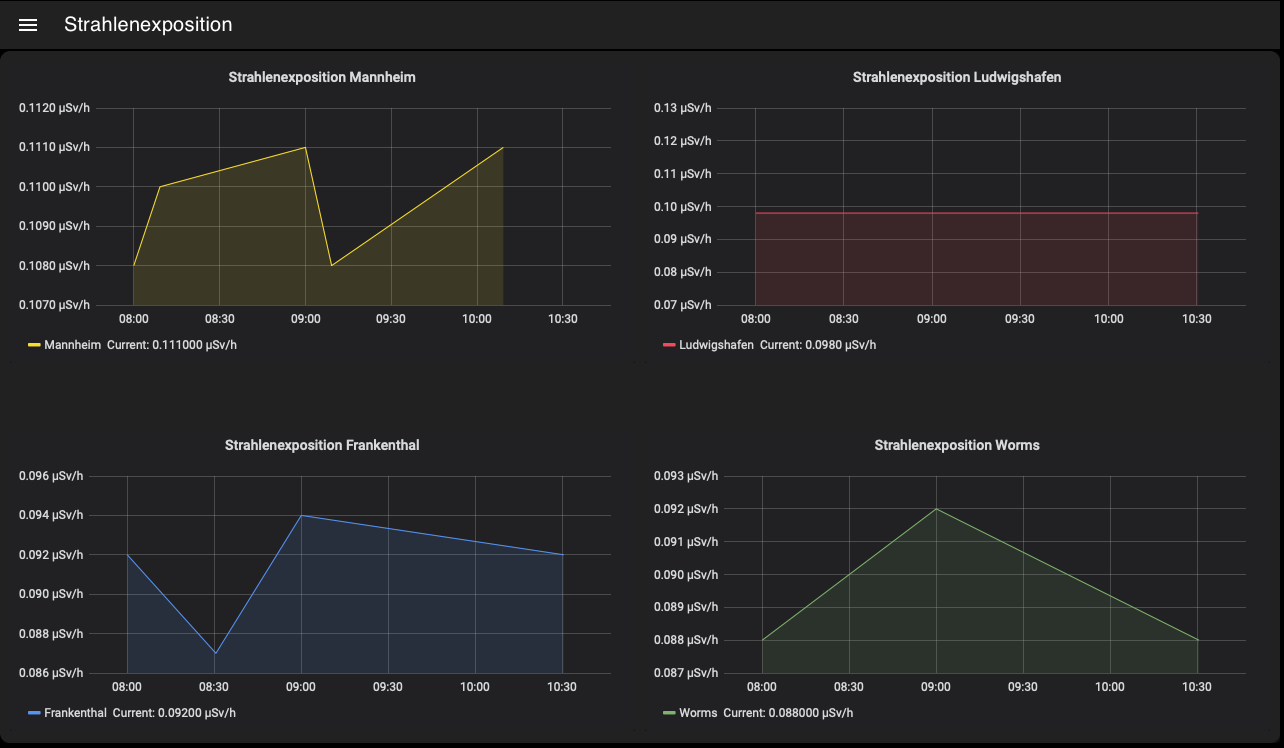
Task: Click the 0.093 µSv/h Worms axis label
Action: pos(686,476)
